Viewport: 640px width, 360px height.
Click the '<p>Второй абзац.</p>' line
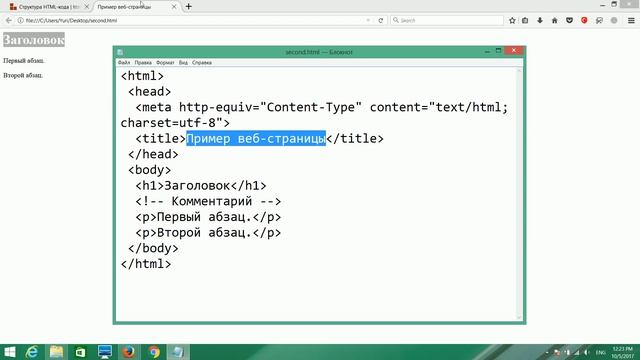208,233
